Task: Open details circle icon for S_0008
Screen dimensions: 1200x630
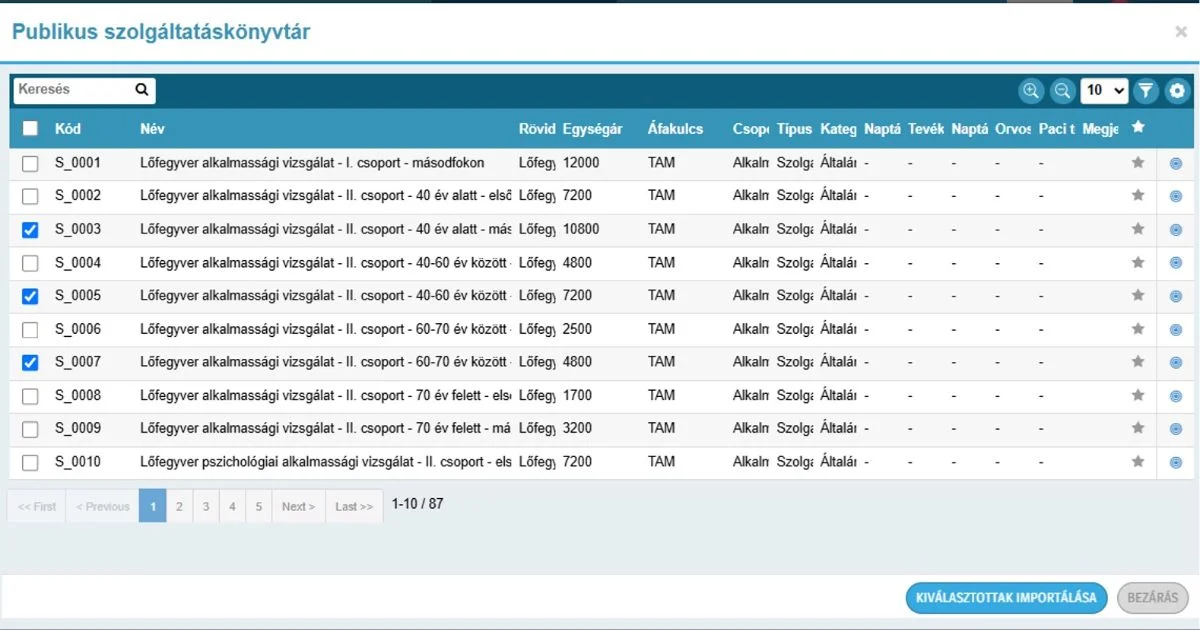Action: tap(1176, 396)
